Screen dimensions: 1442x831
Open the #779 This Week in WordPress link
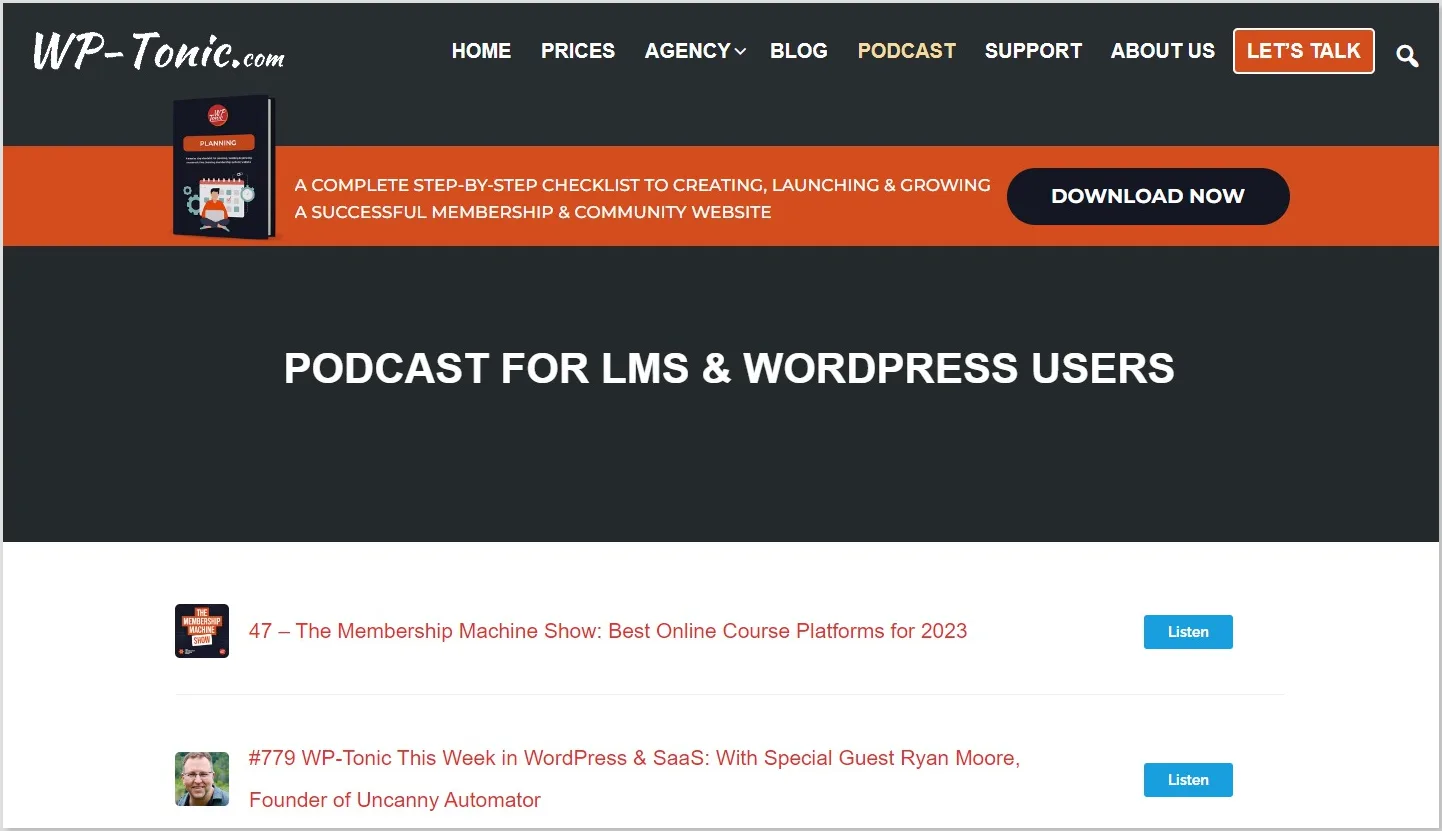pyautogui.click(x=634, y=779)
